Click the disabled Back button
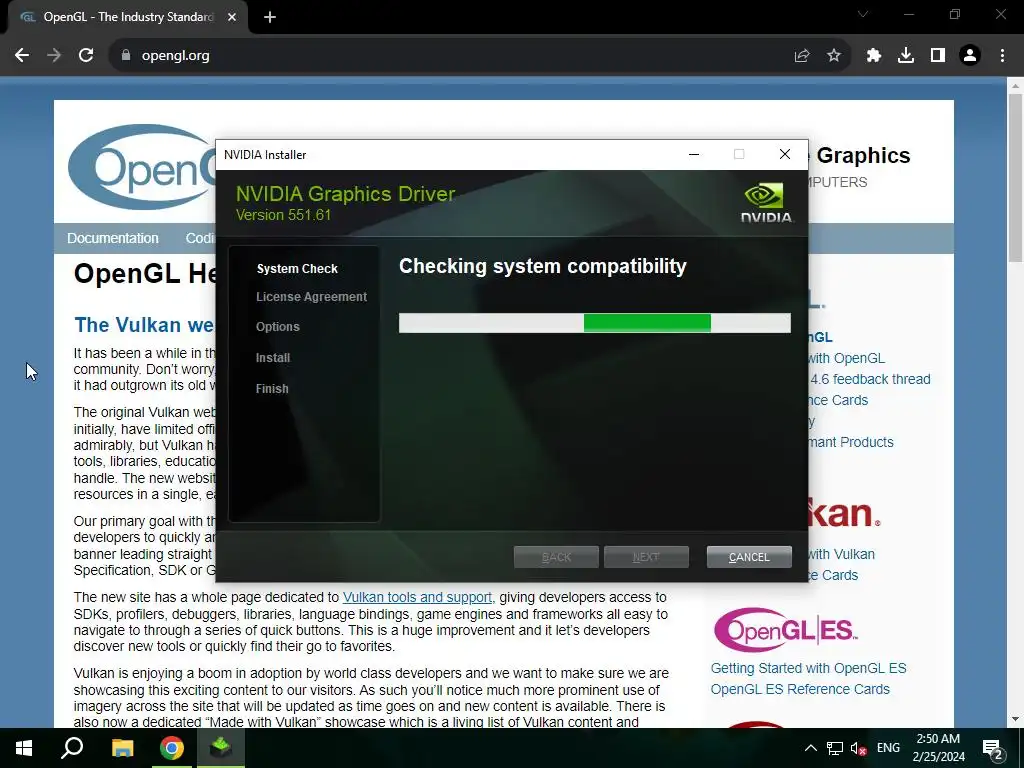This screenshot has width=1024, height=768. 556,557
